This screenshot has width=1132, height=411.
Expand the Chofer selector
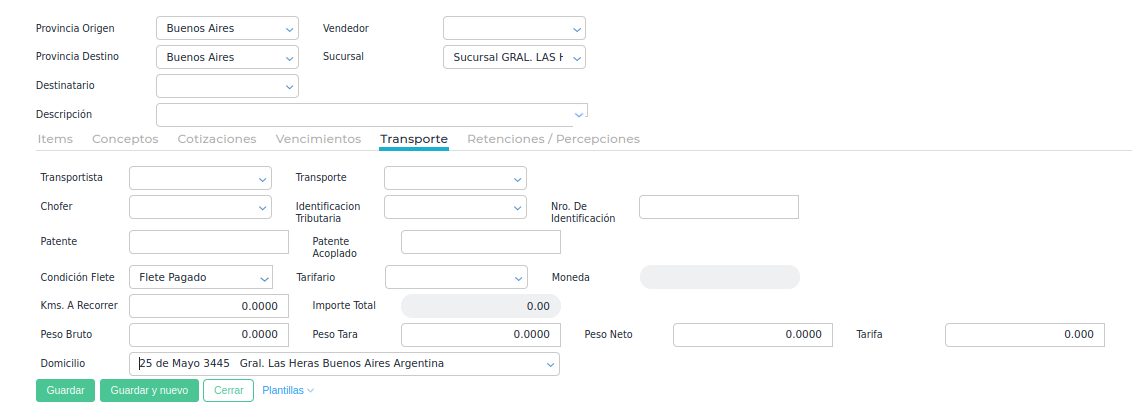pos(200,207)
